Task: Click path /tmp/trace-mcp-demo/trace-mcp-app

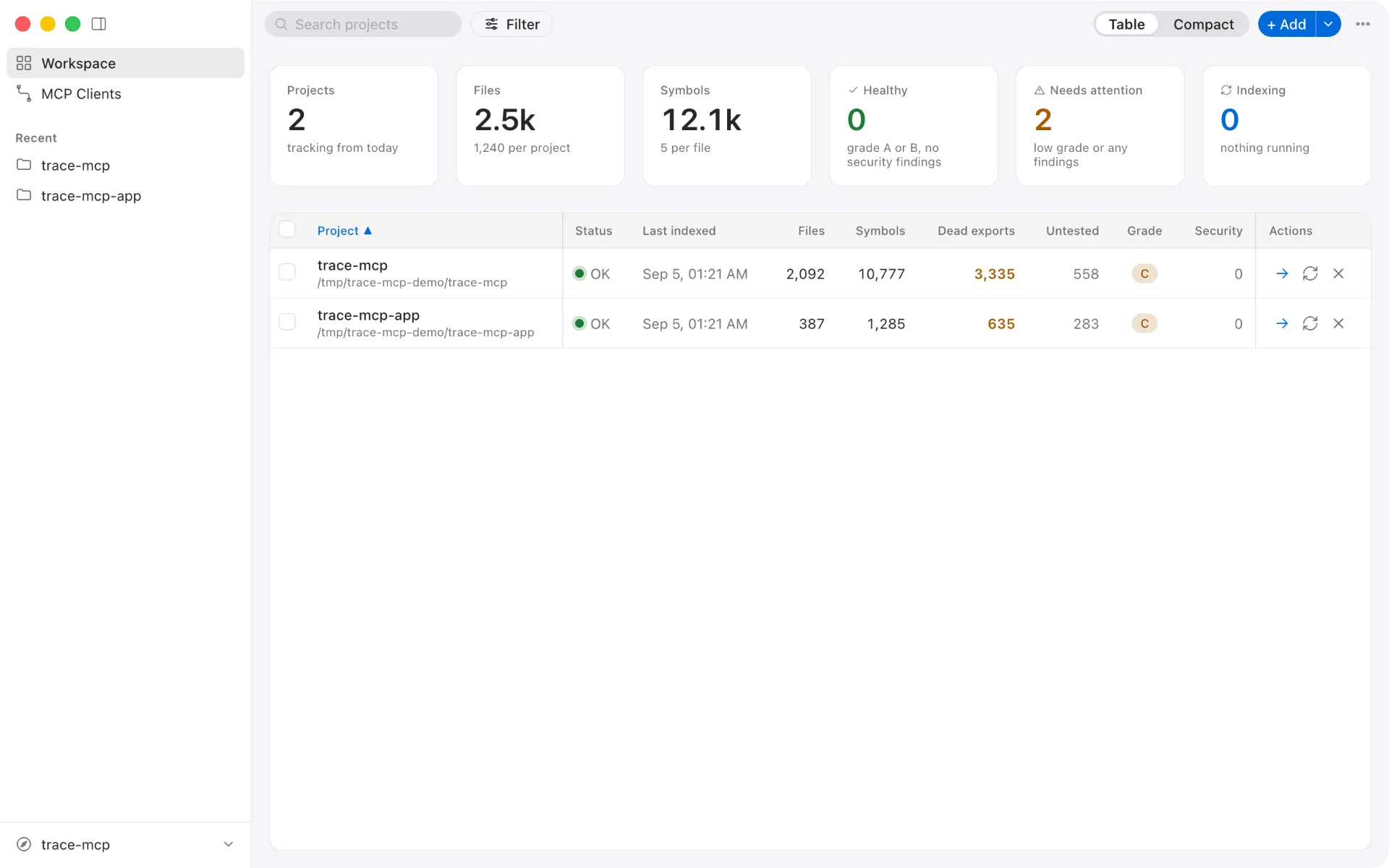Action: pos(425,332)
